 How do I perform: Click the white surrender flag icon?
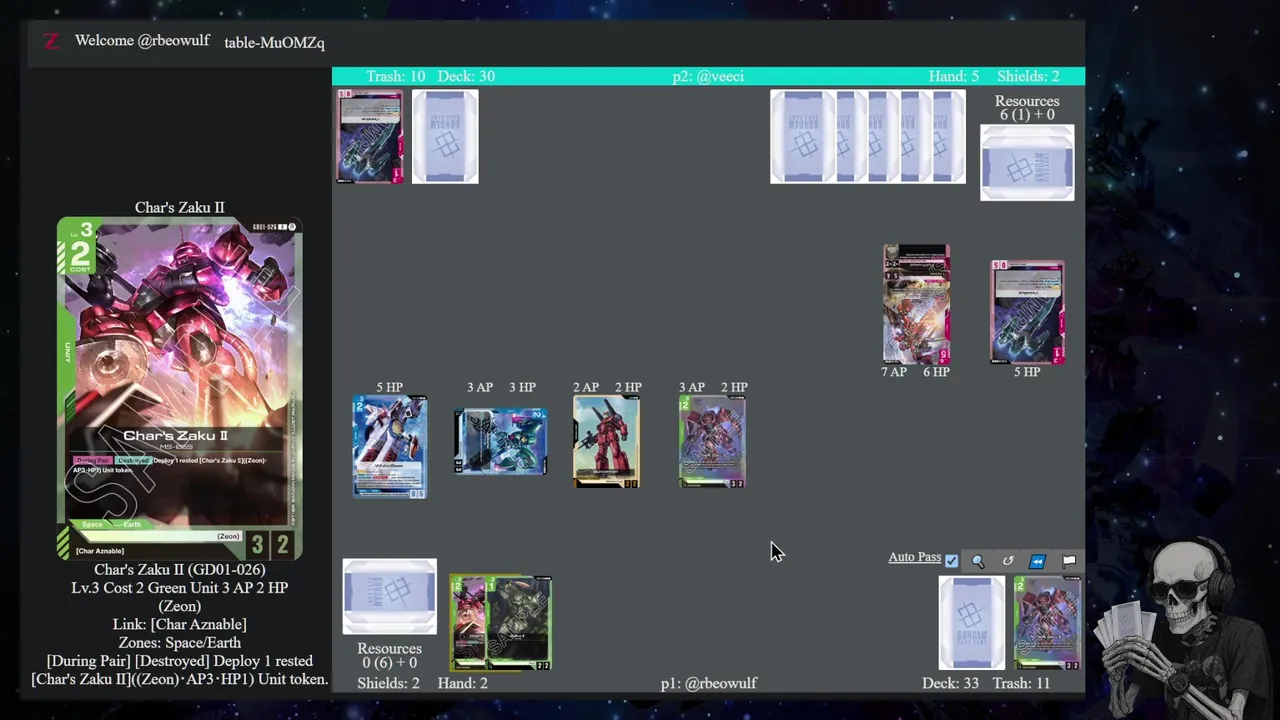pyautogui.click(x=1069, y=561)
